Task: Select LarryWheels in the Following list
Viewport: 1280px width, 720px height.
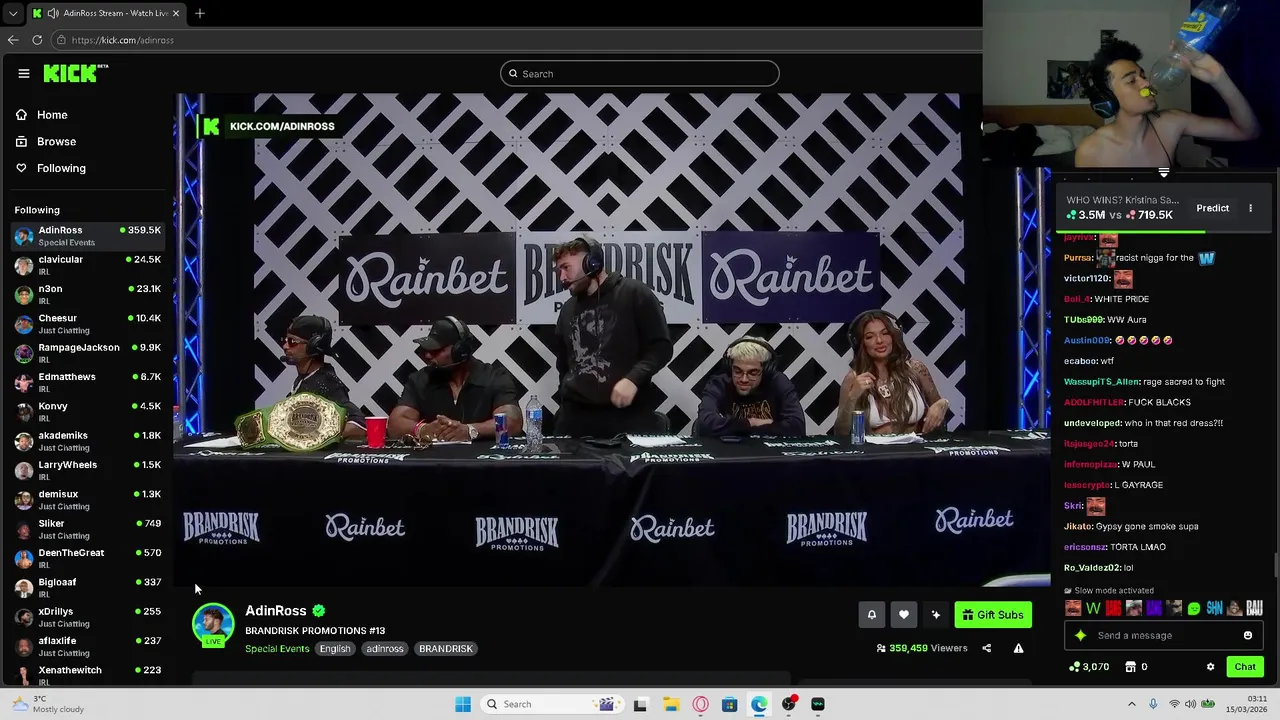Action: [88, 470]
